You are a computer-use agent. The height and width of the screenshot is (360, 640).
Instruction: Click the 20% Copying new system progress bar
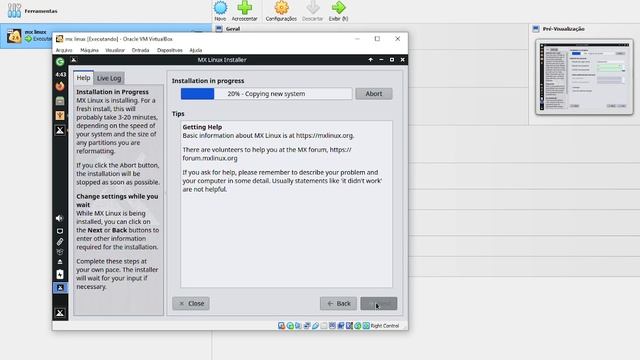[x=267, y=94]
